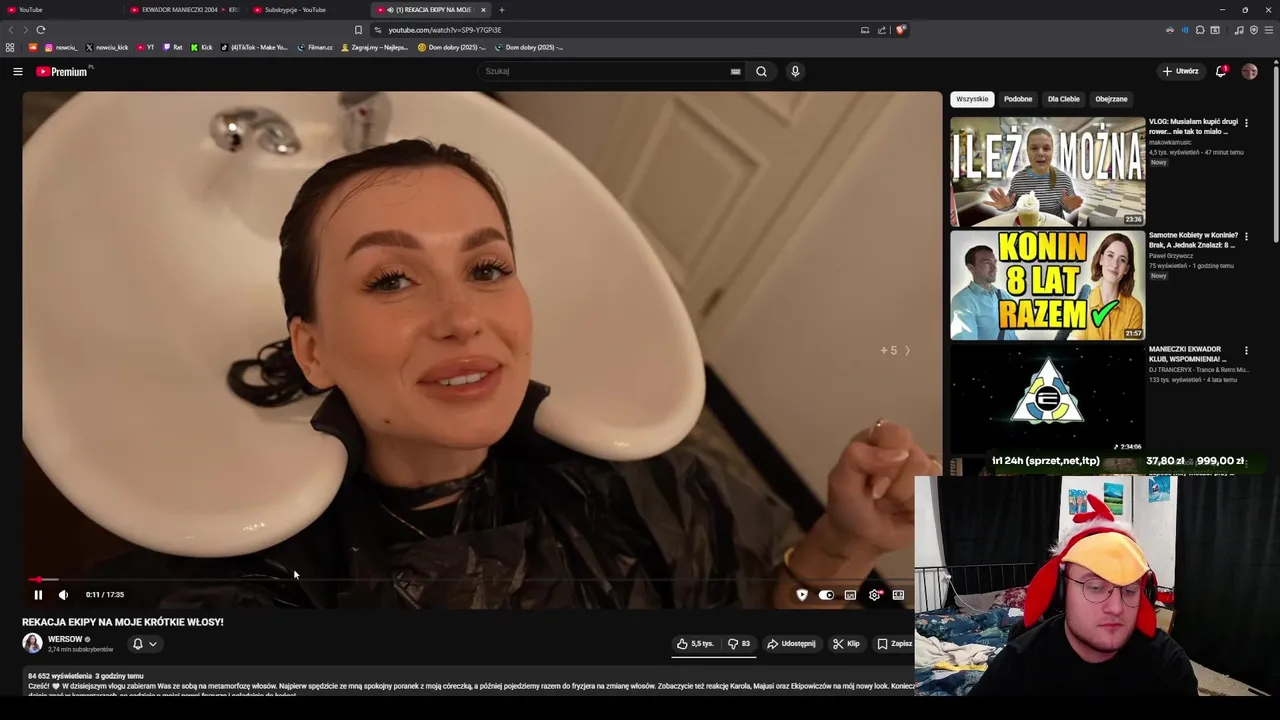Open the YouTube hamburger guide menu
This screenshot has width=1280, height=720.
[x=17, y=71]
